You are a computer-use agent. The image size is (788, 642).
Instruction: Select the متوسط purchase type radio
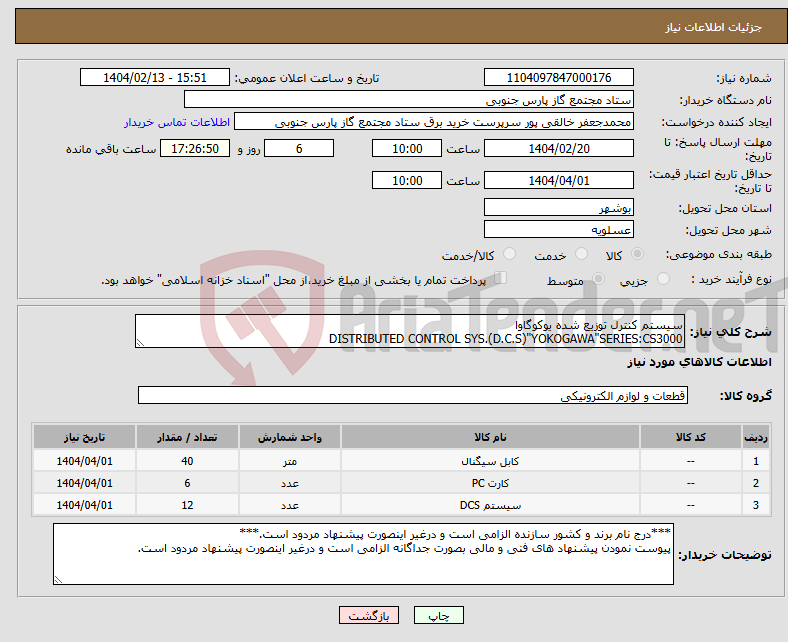(x=599, y=279)
